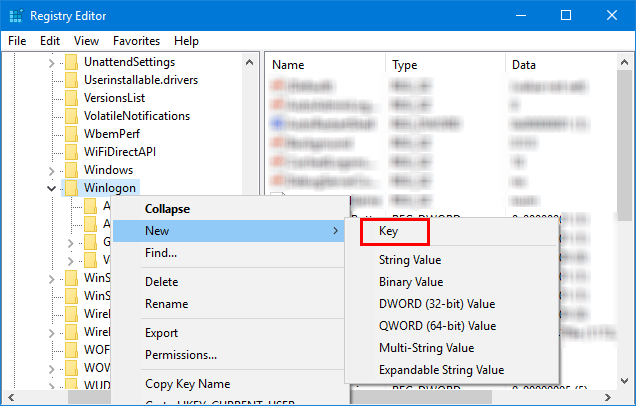Click the Name column header
The image size is (636, 406).
point(288,64)
